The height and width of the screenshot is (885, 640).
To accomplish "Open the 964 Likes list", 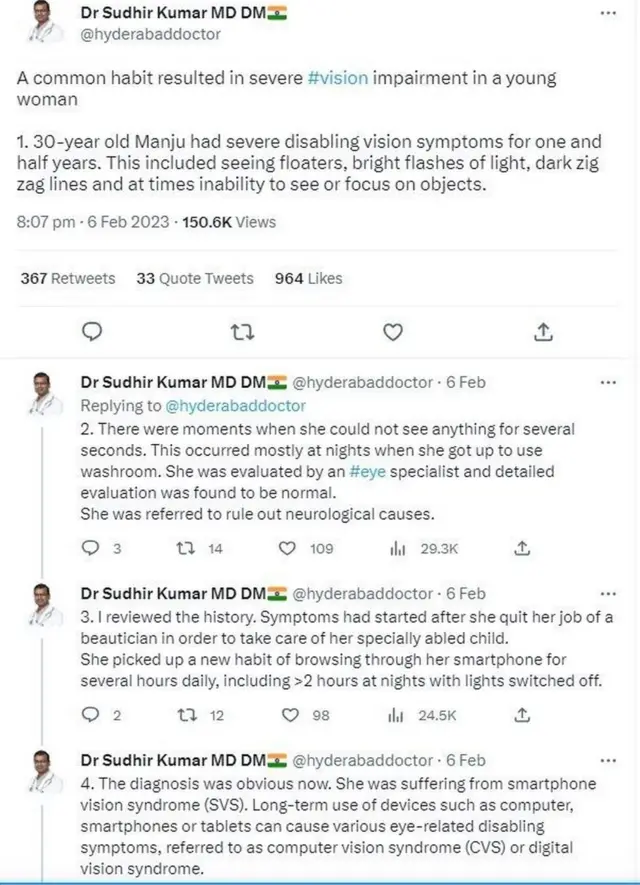I will 308,278.
